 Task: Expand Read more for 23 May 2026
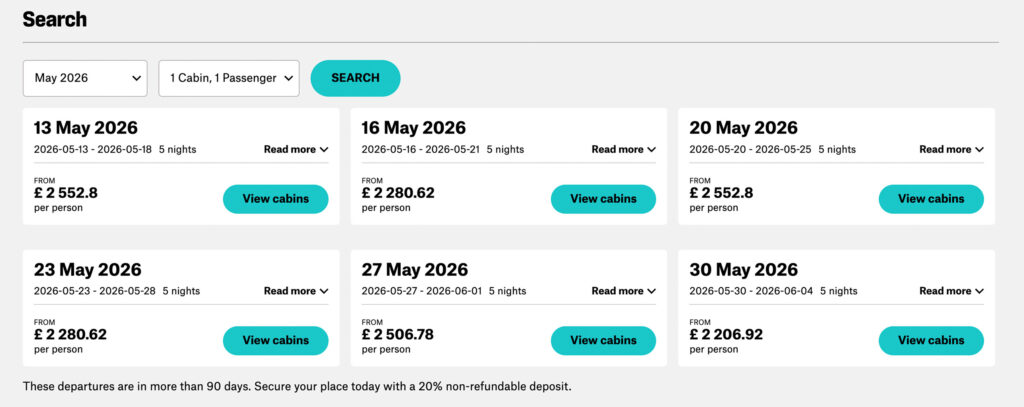coord(296,291)
